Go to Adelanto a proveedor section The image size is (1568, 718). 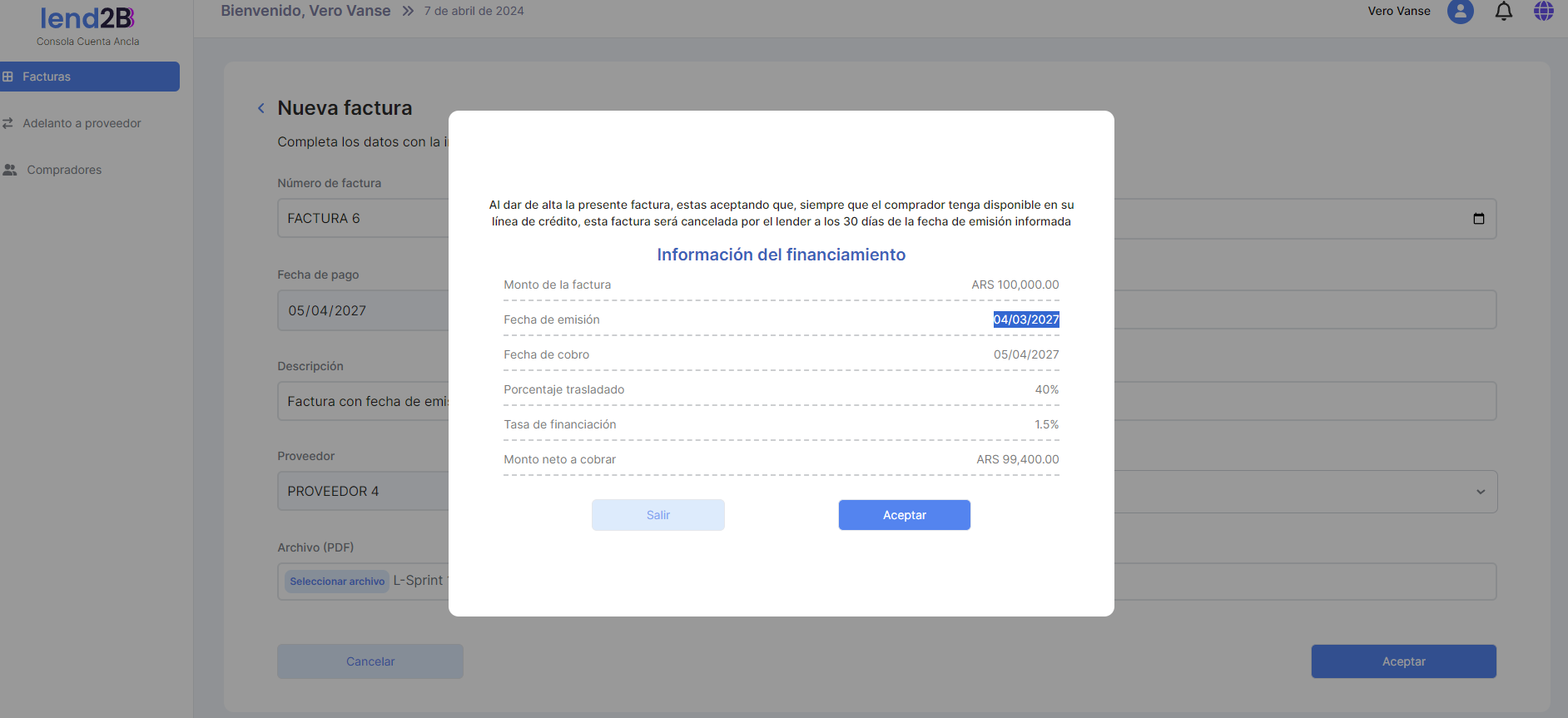tap(82, 123)
